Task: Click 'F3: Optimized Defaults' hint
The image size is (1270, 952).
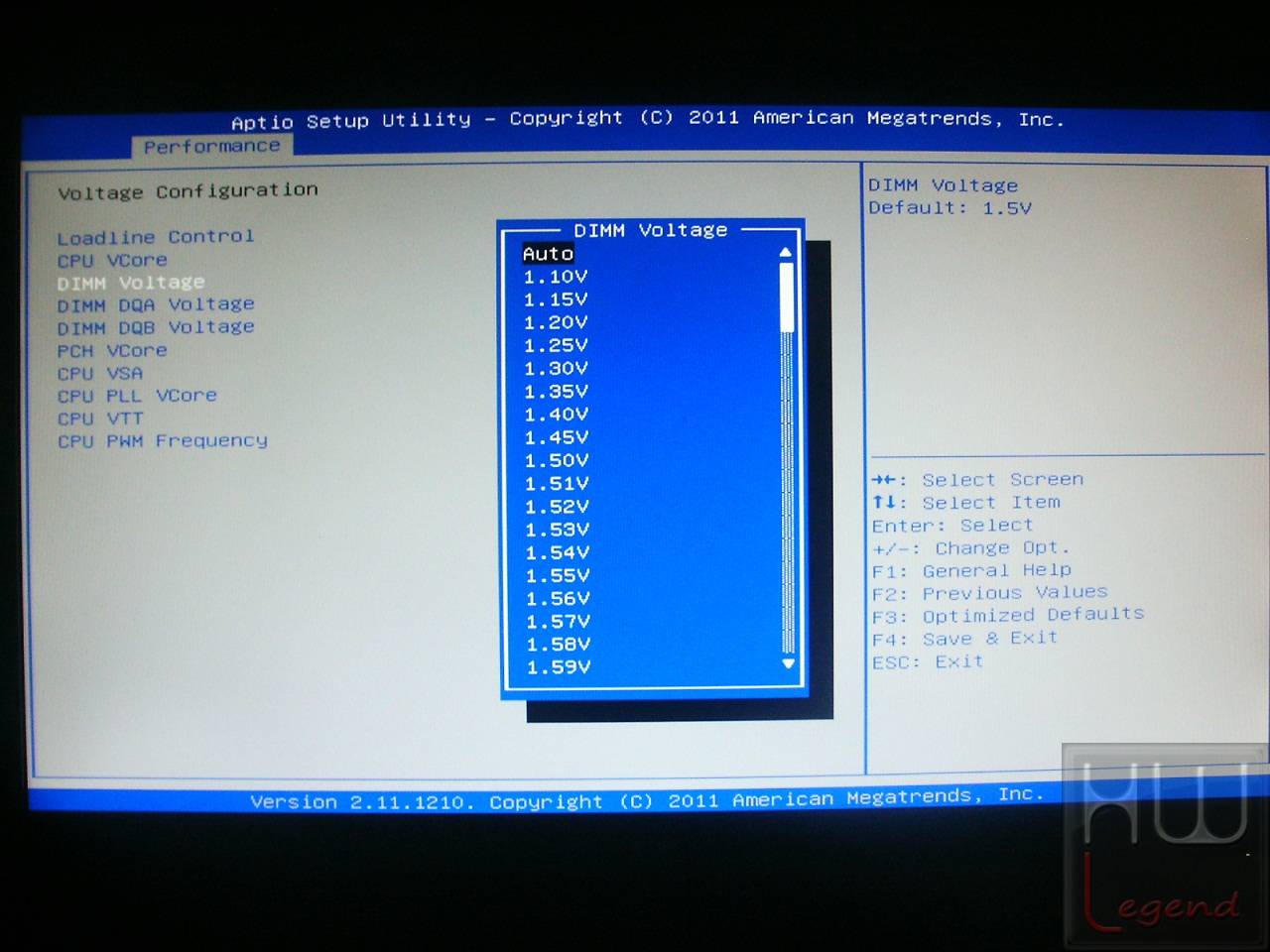Action: [1008, 616]
